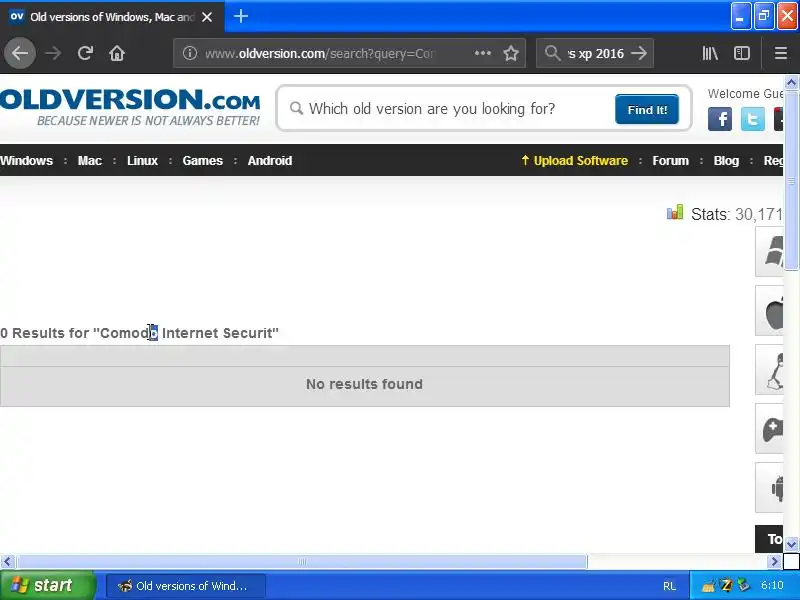Close the Old versions of Windows tab
Image resolution: width=800 pixels, height=600 pixels.
[x=207, y=17]
